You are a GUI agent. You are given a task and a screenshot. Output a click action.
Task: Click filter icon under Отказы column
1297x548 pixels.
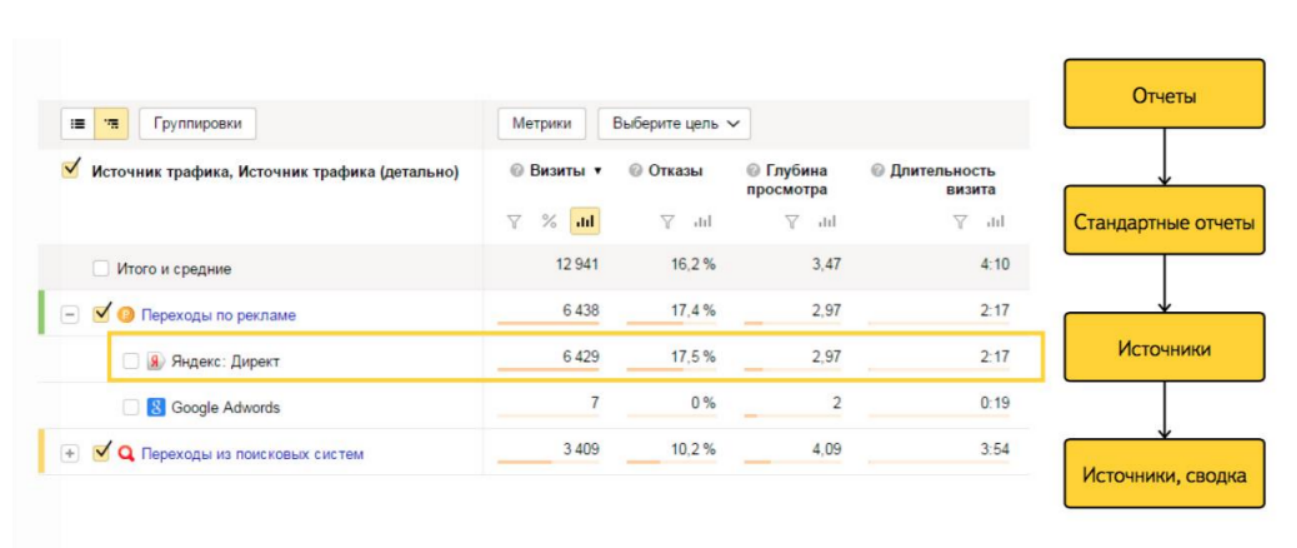(x=667, y=222)
